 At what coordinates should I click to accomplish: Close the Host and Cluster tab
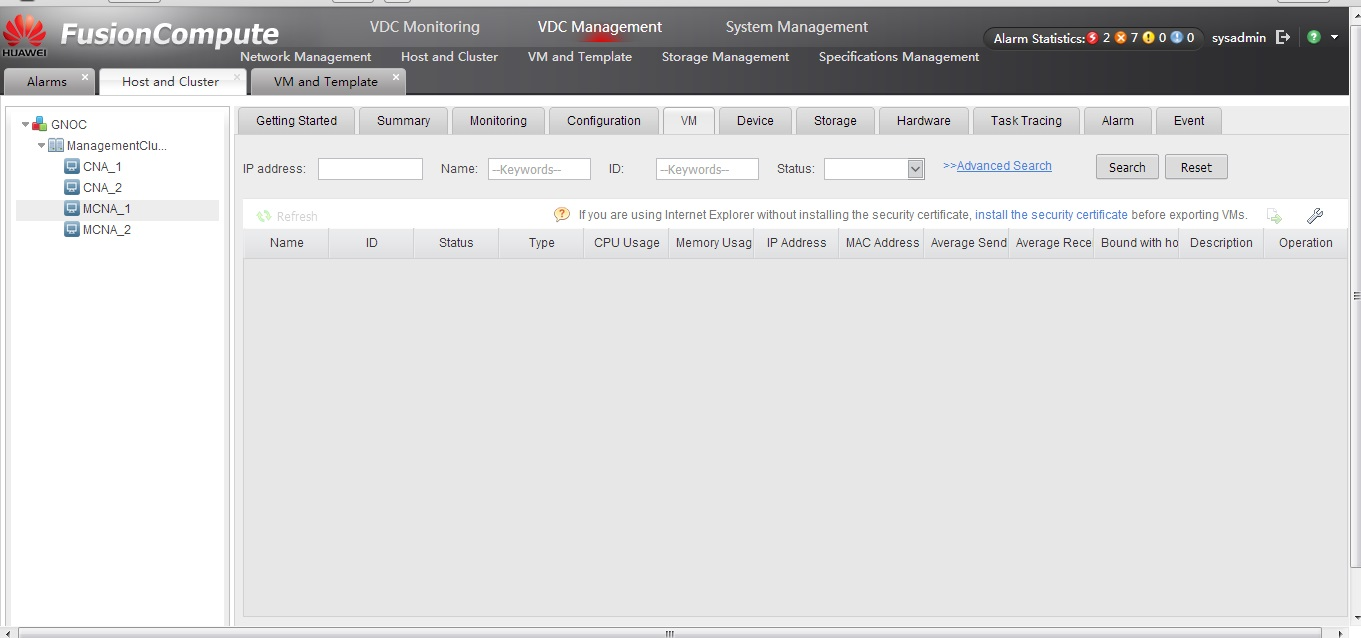[238, 76]
